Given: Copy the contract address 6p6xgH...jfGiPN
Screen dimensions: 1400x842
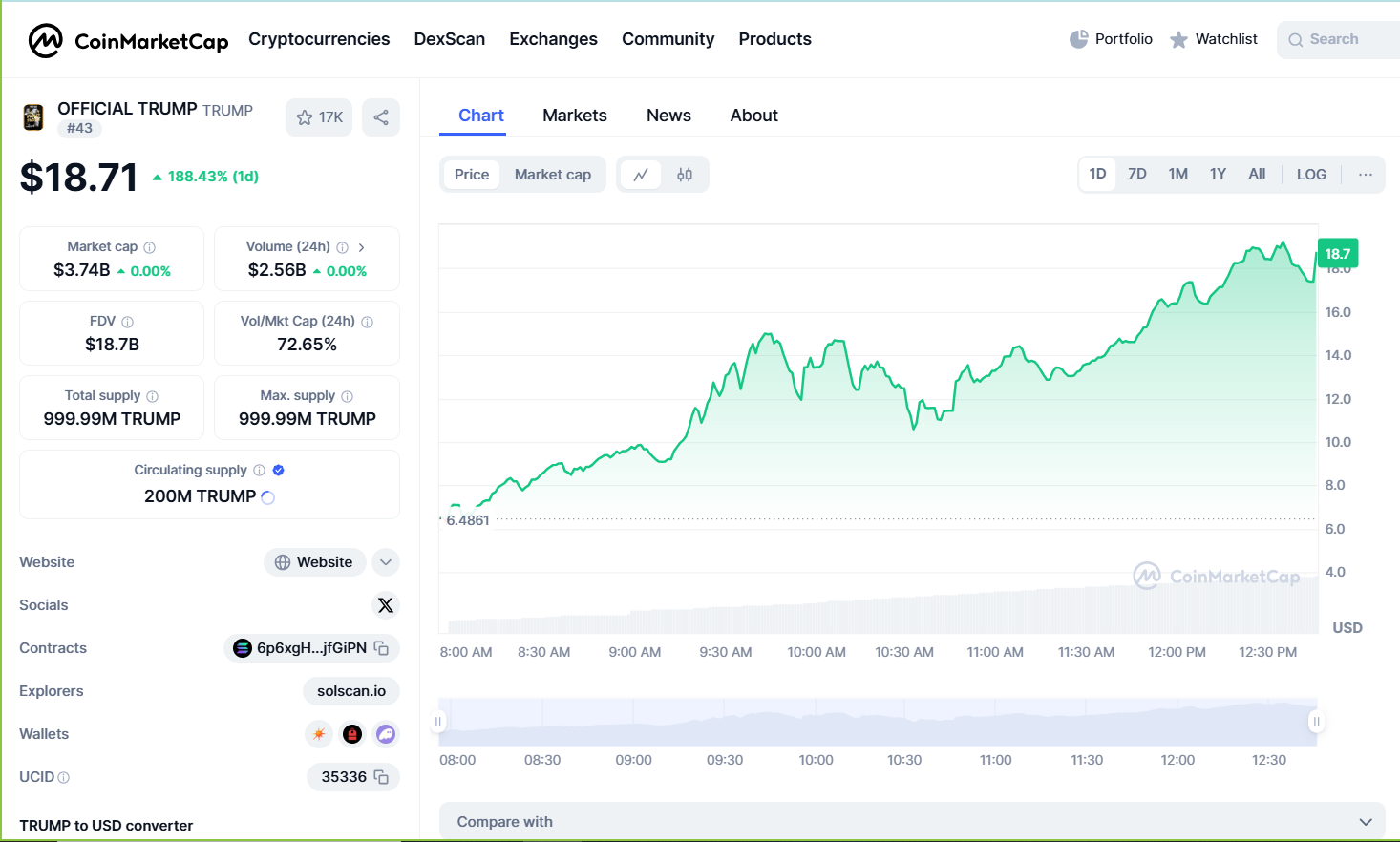Looking at the screenshot, I should pyautogui.click(x=381, y=648).
